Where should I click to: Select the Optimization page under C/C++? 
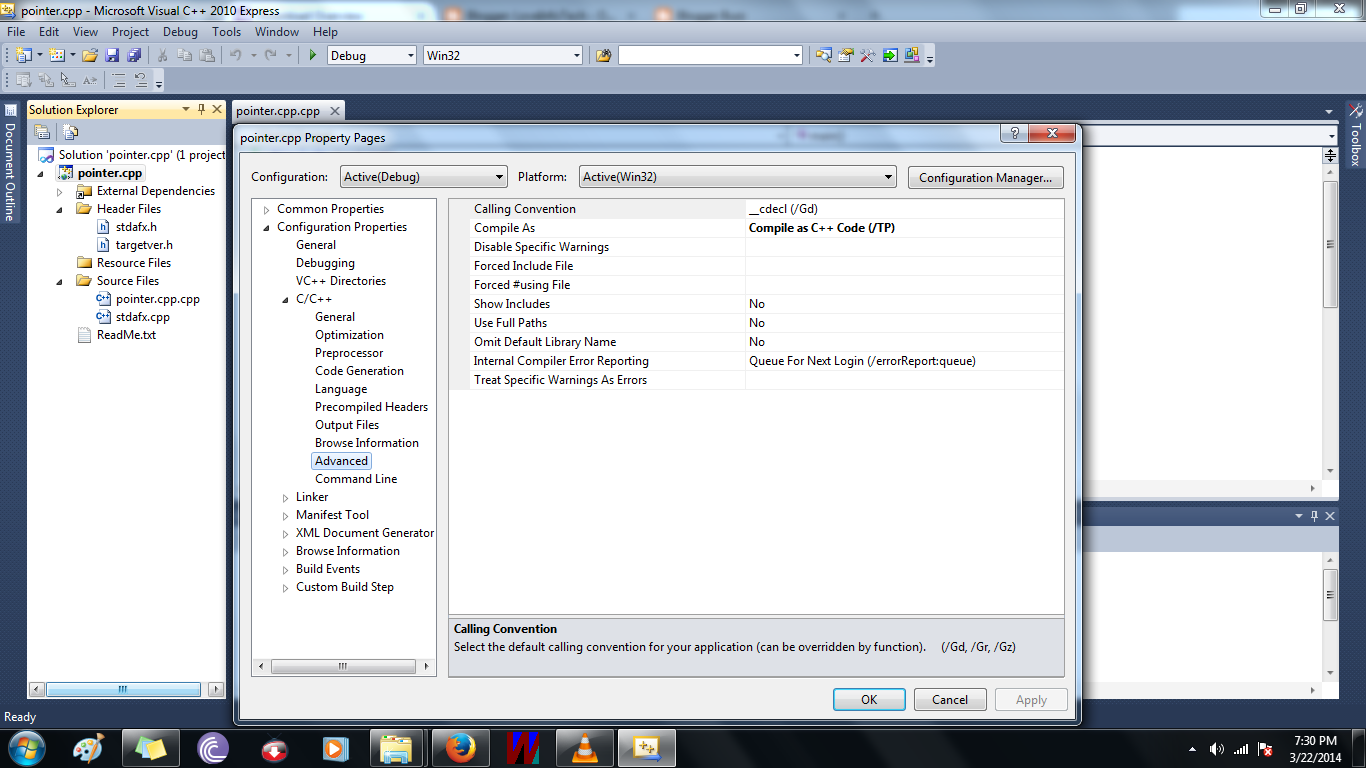pyautogui.click(x=349, y=335)
